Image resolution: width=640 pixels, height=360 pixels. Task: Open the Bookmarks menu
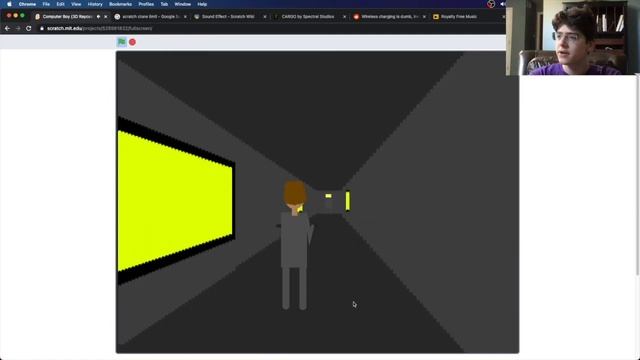pyautogui.click(x=120, y=4)
